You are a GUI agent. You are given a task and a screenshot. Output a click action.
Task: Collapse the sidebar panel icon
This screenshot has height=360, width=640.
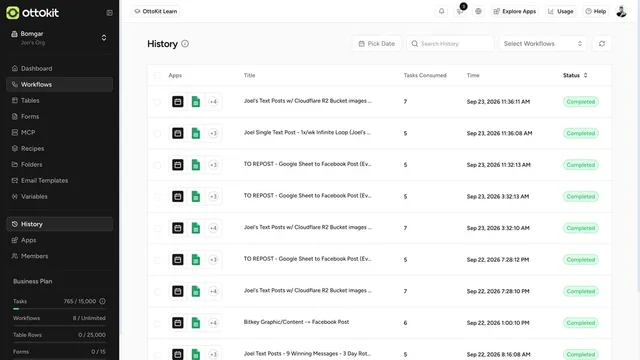(109, 13)
